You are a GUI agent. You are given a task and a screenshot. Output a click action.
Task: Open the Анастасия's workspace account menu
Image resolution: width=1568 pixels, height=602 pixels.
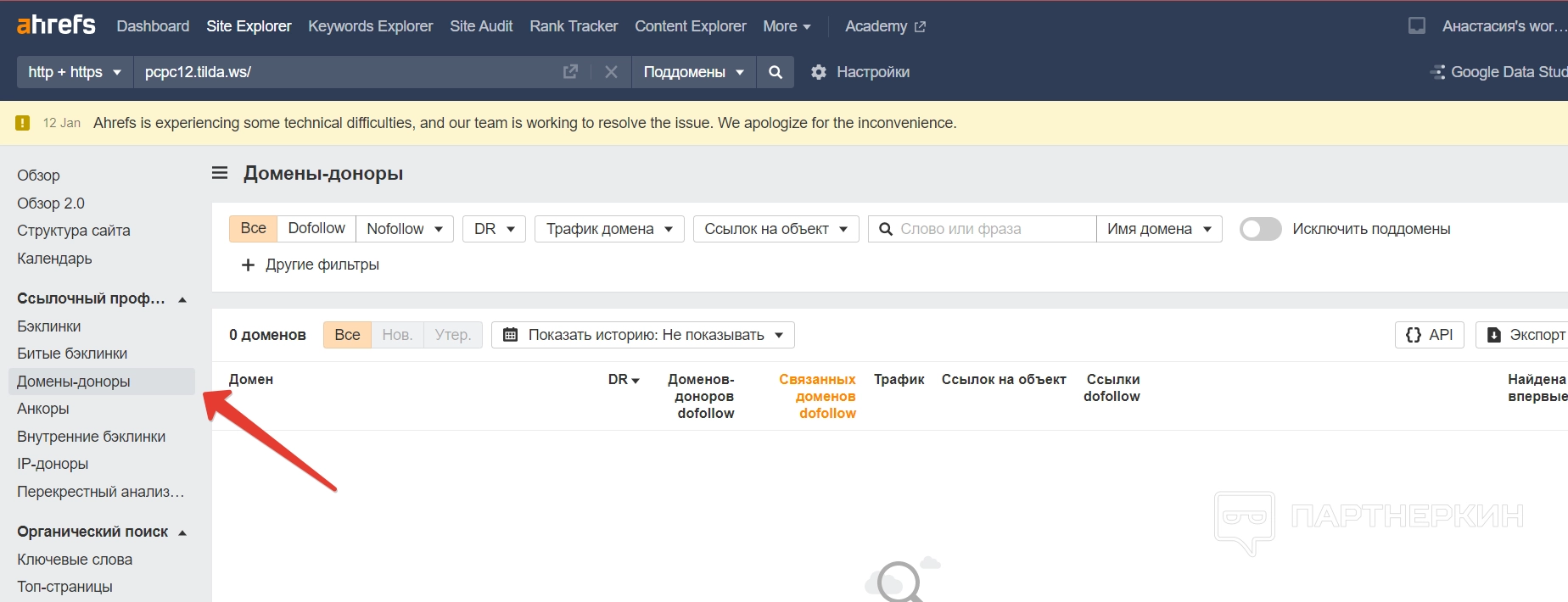(x=1504, y=26)
